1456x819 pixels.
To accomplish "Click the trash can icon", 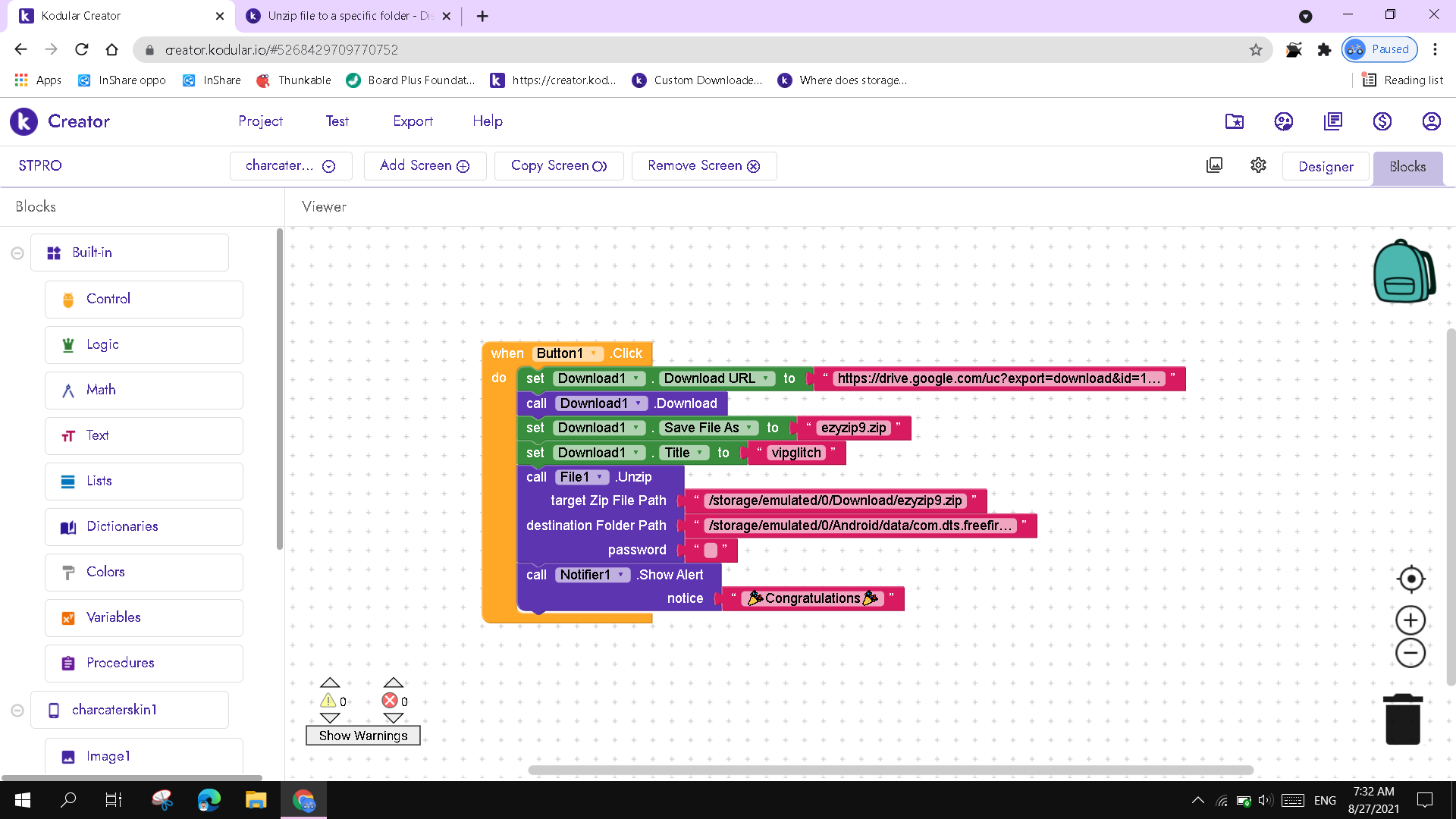I will point(1402,720).
